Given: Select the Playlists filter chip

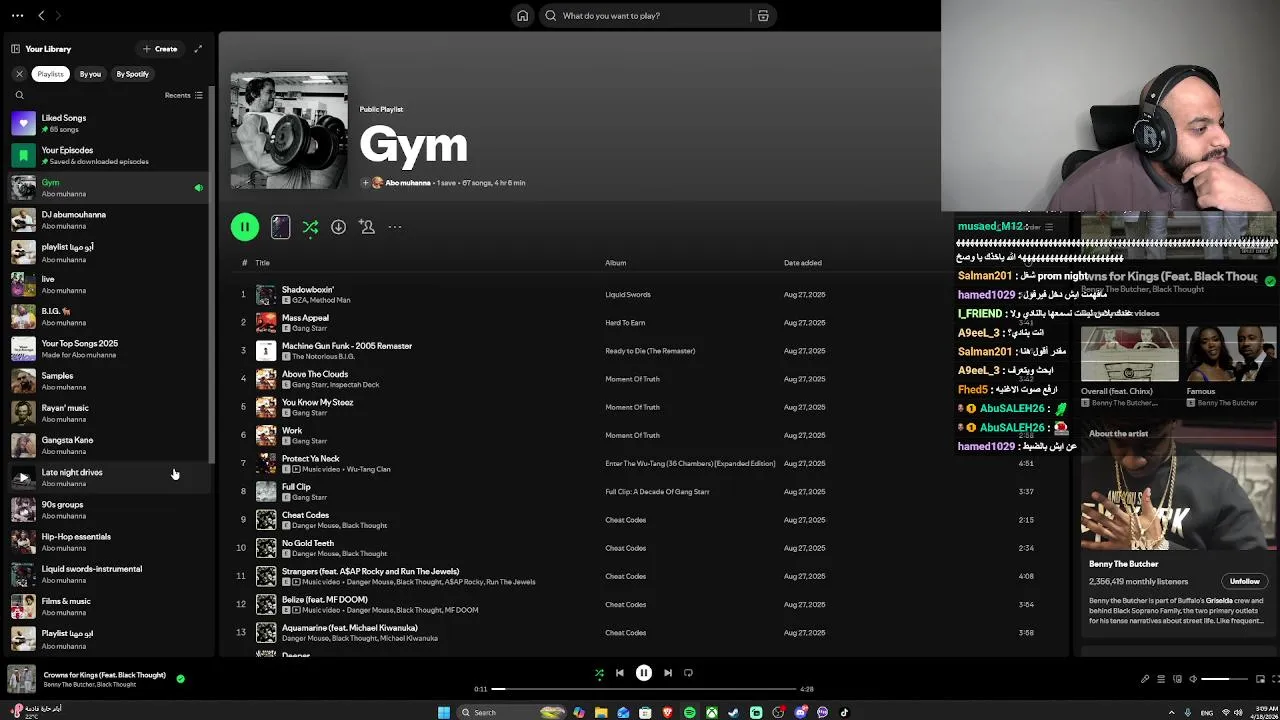Looking at the screenshot, I should coord(50,74).
